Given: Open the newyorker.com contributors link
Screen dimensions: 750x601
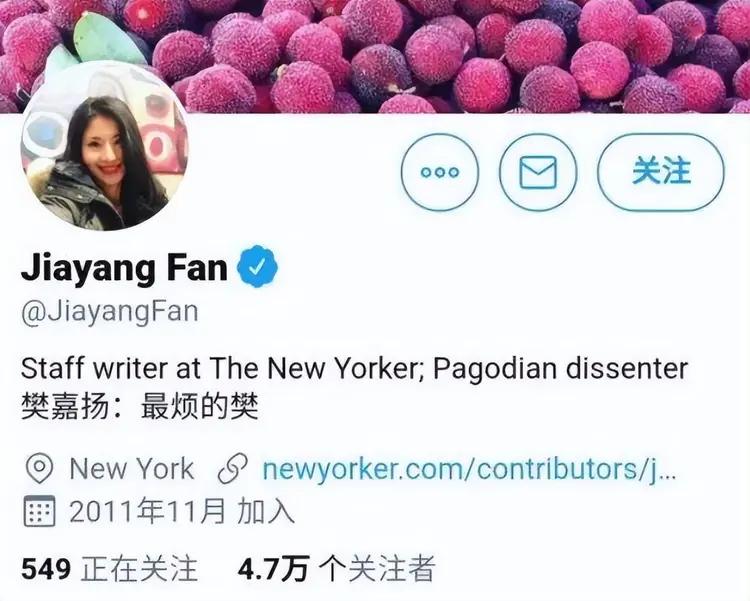Looking at the screenshot, I should 469,469.
